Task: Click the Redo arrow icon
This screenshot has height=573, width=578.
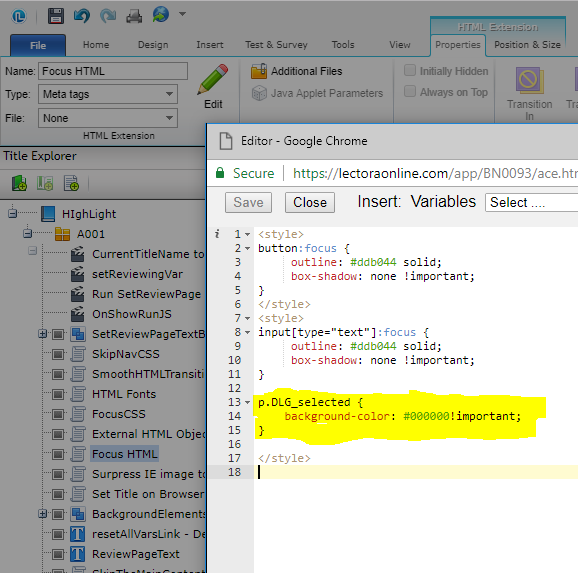Action: tap(108, 16)
